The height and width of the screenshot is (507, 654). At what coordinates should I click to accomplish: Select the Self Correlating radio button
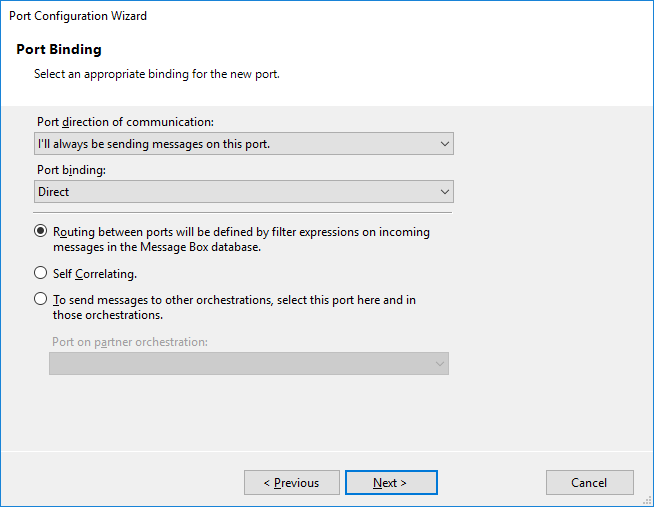[x=40, y=273]
